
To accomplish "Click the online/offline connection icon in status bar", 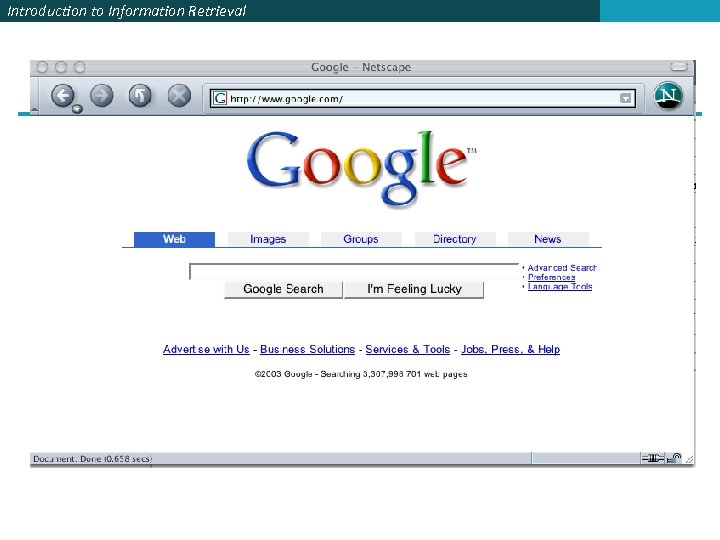I will pyautogui.click(x=653, y=458).
